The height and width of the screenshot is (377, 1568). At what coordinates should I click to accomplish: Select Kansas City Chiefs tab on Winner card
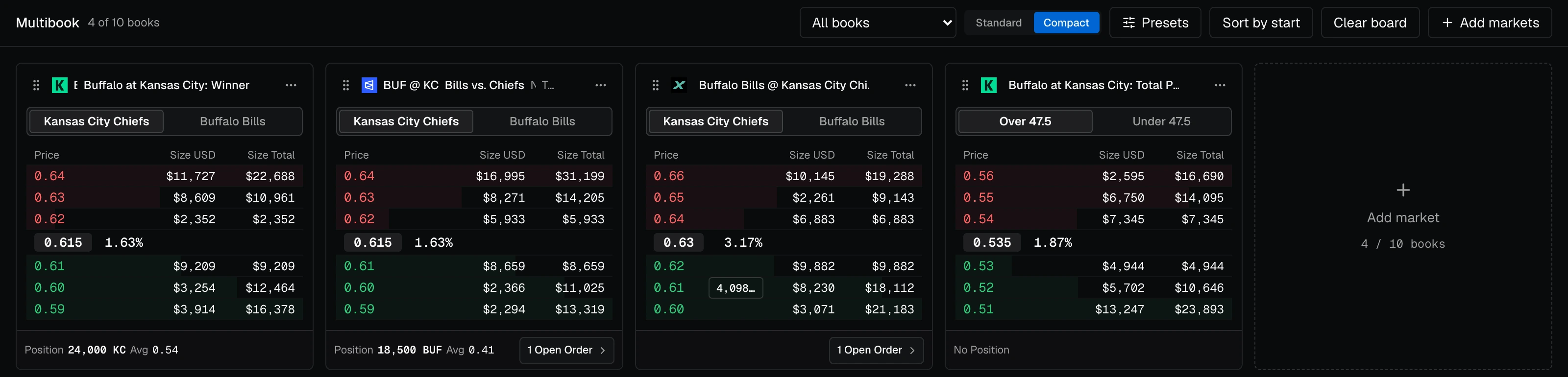[96, 121]
